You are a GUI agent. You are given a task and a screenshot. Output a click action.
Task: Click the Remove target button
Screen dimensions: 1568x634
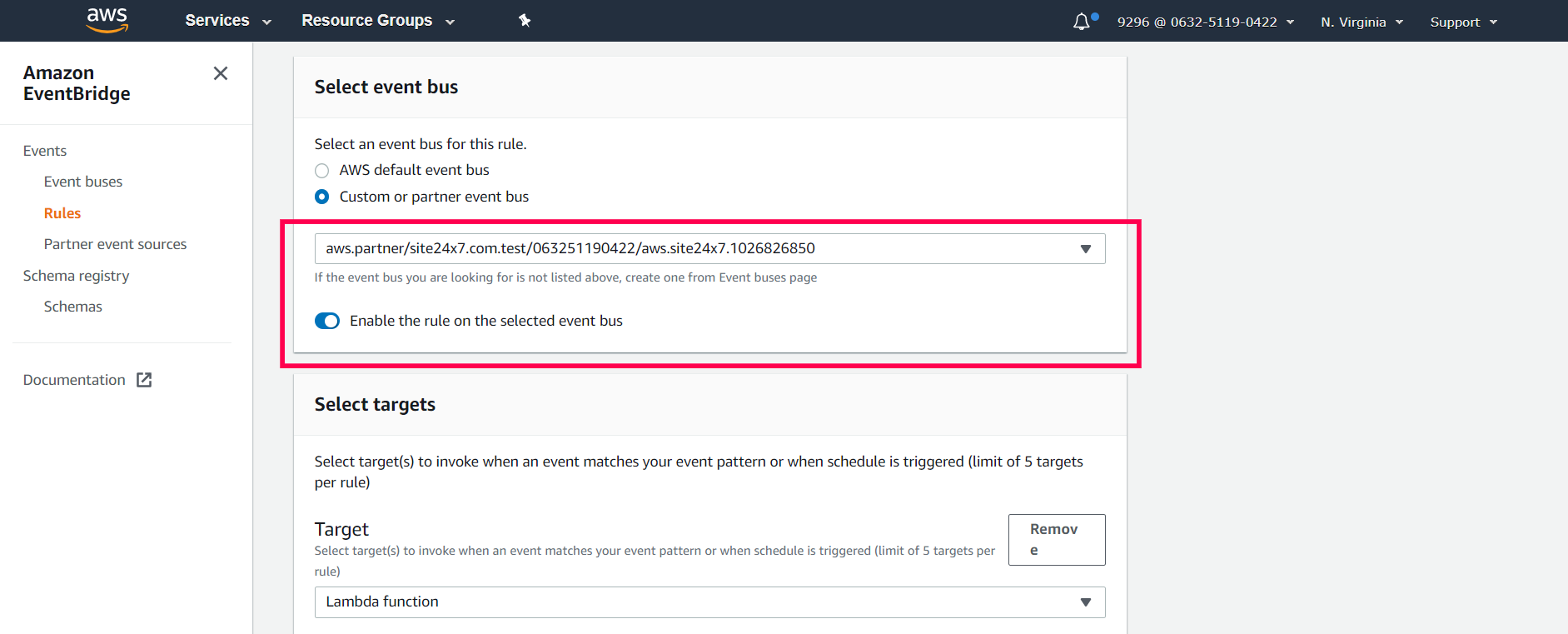[1056, 540]
